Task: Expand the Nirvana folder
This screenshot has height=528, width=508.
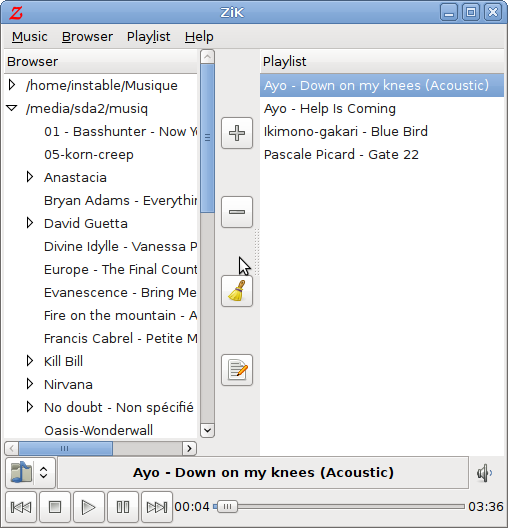Action: tap(30, 384)
